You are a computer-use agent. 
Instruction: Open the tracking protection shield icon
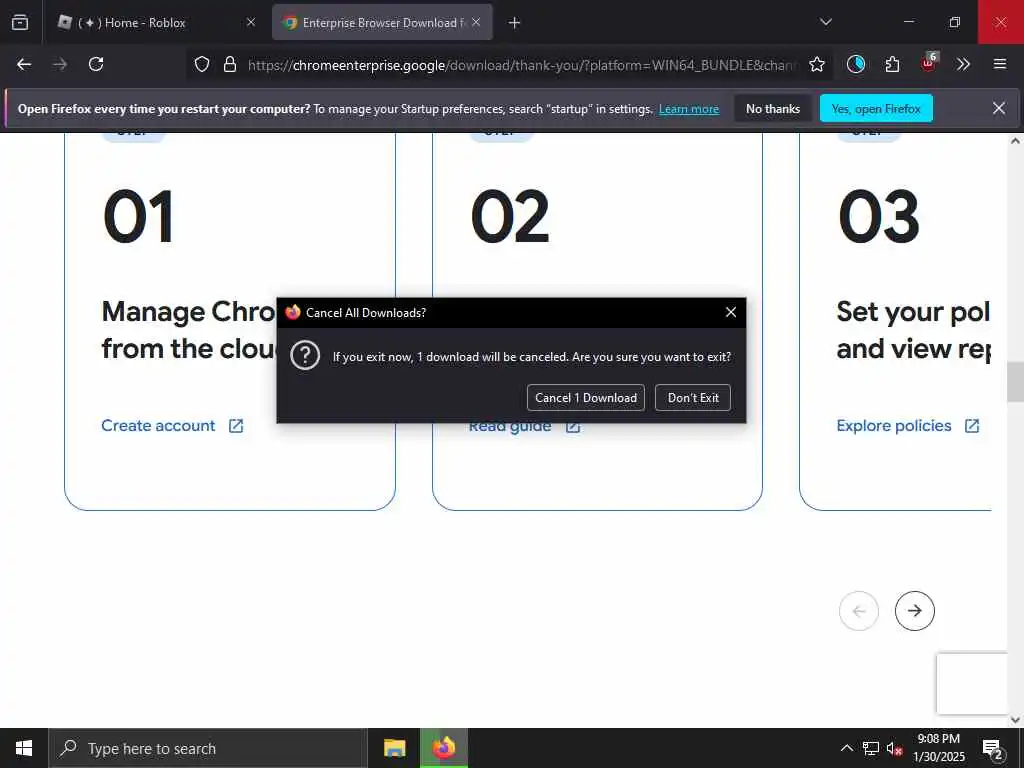pyautogui.click(x=202, y=64)
